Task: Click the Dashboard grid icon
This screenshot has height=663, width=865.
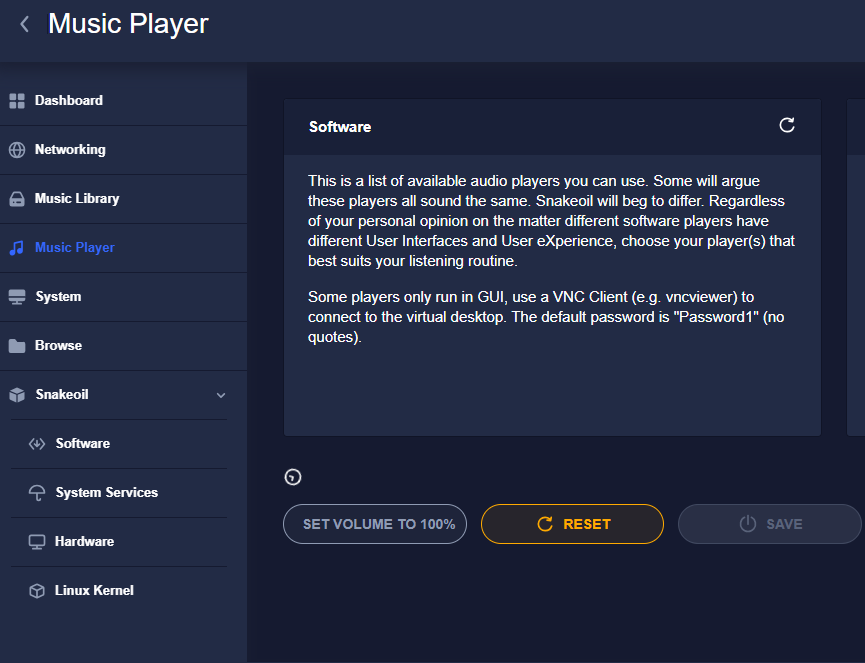Action: click(x=17, y=101)
